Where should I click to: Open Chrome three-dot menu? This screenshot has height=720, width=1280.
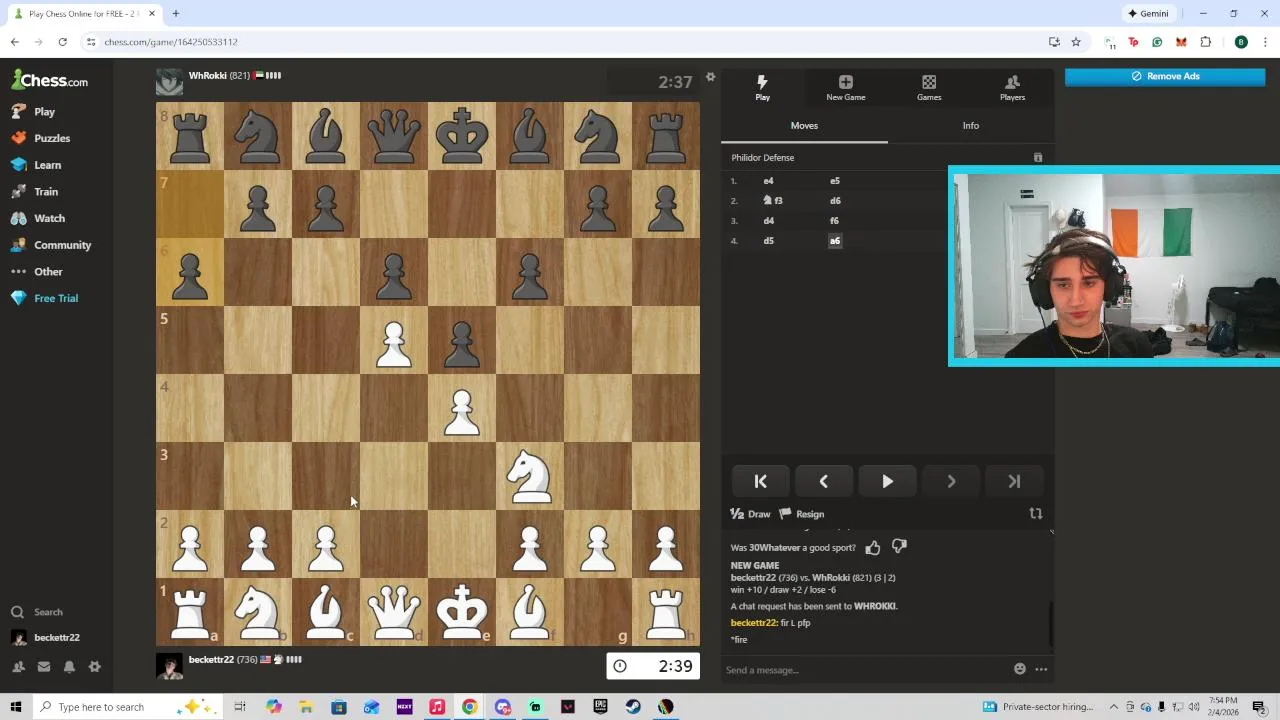click(x=1265, y=42)
